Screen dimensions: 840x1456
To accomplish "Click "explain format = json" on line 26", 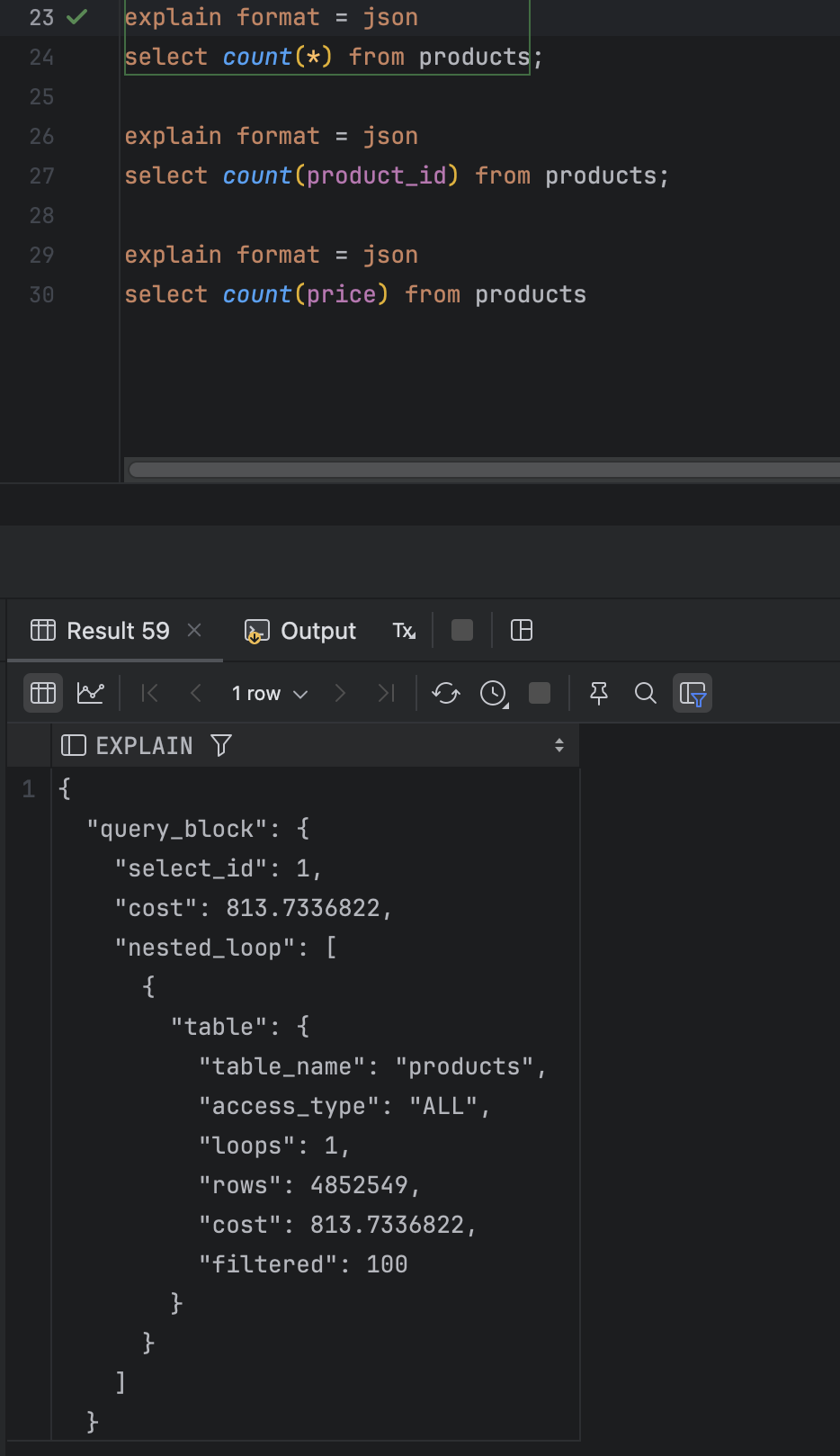I will (272, 136).
